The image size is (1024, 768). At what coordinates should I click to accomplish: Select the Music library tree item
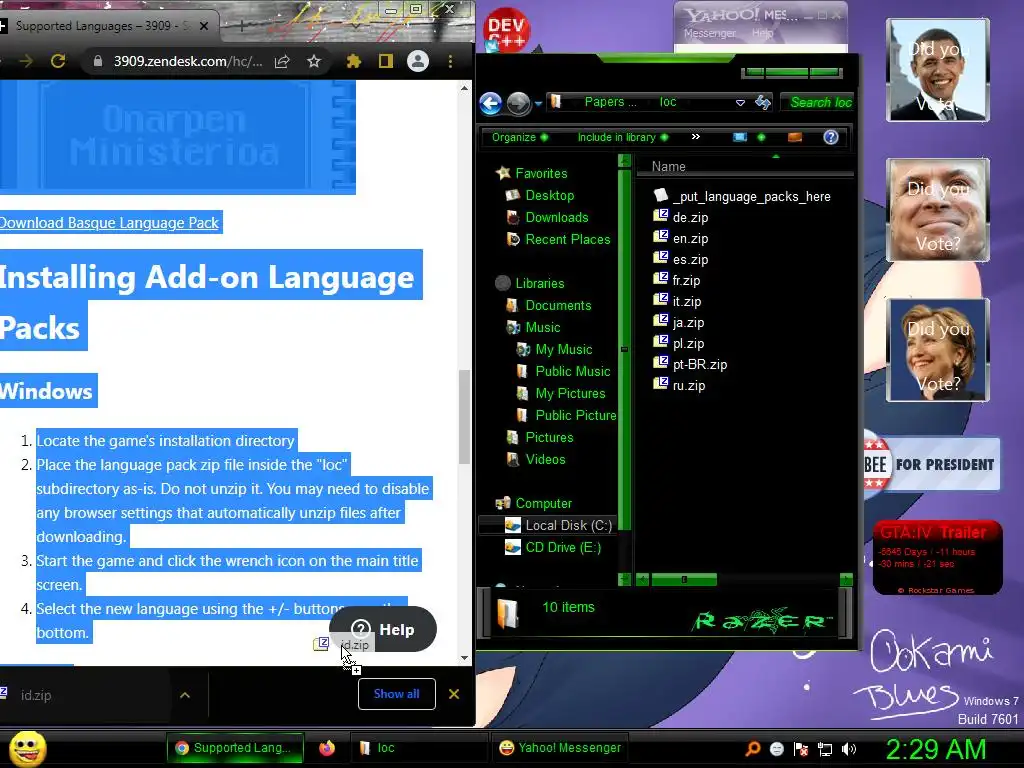point(534,327)
